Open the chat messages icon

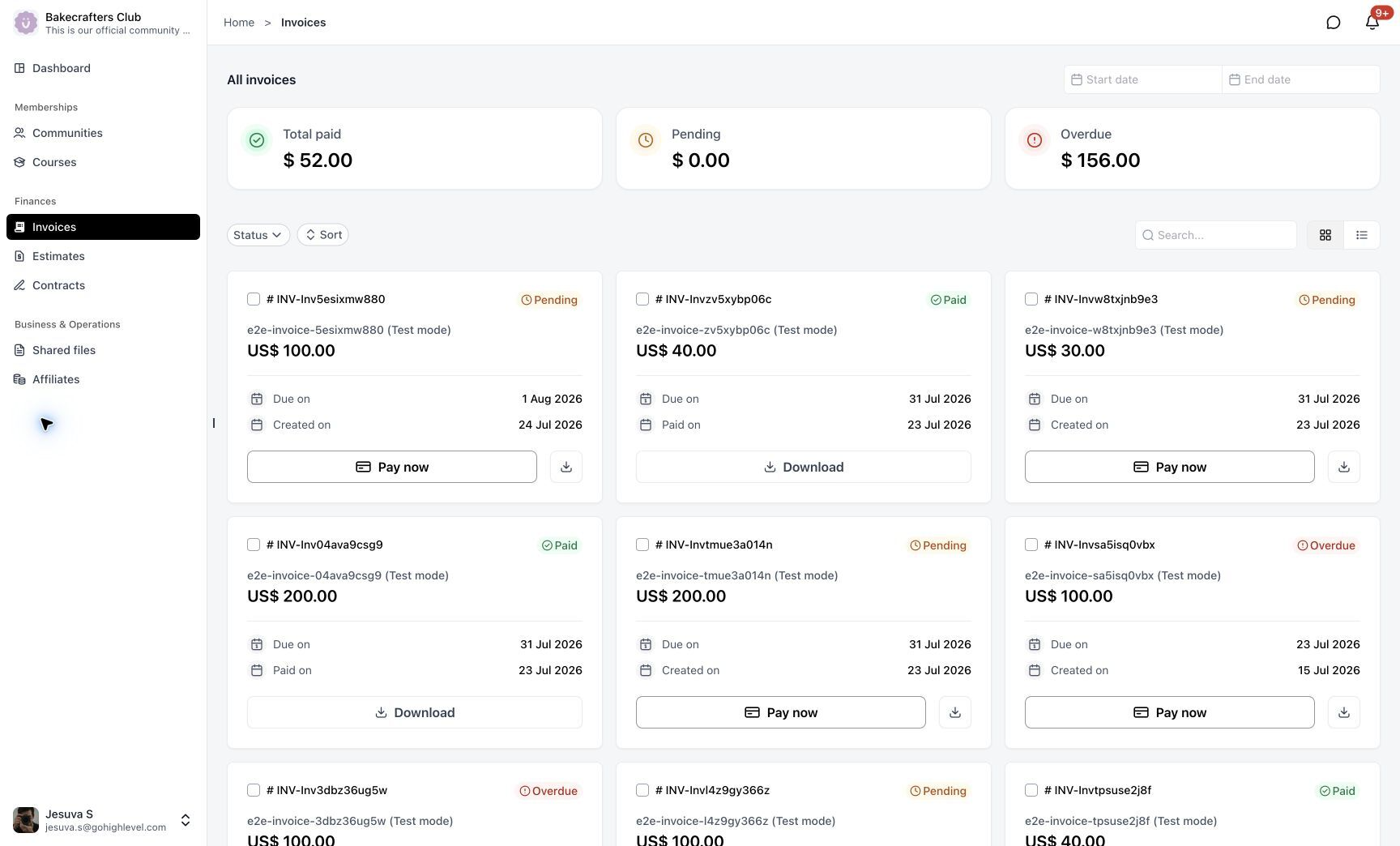[1333, 23]
